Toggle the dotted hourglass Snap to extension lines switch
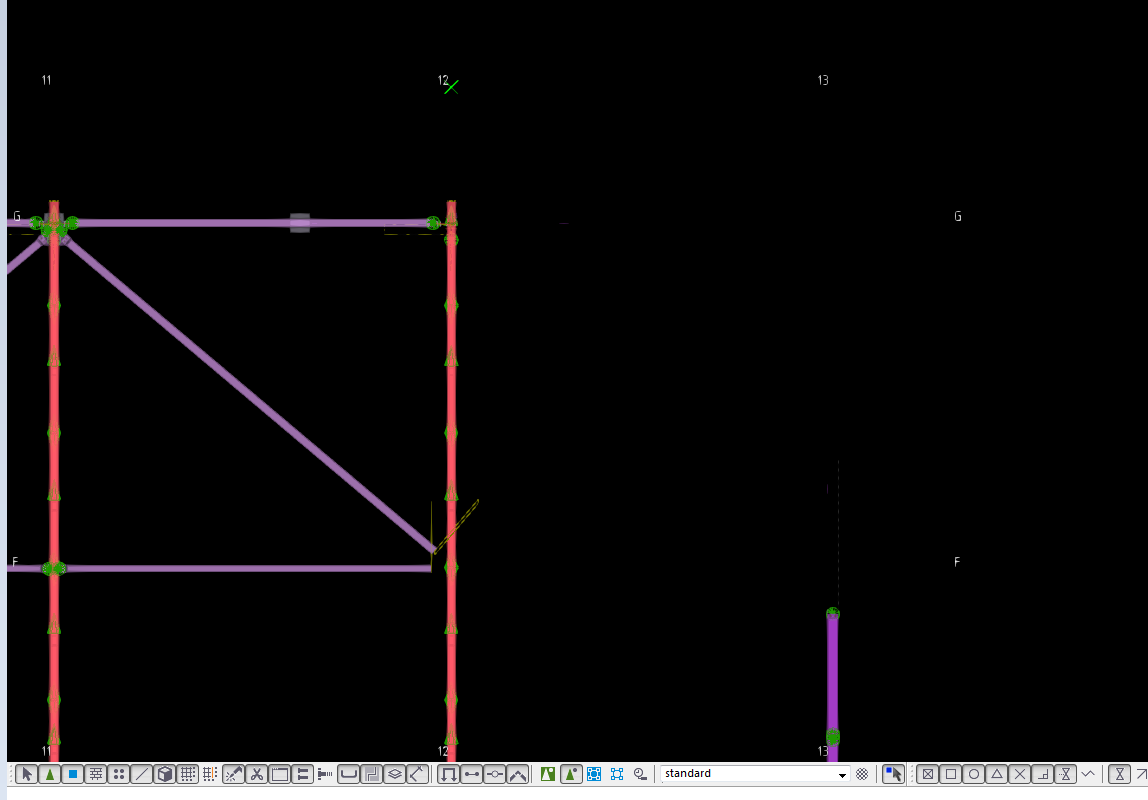The width and height of the screenshot is (1148, 800). [x=1066, y=774]
